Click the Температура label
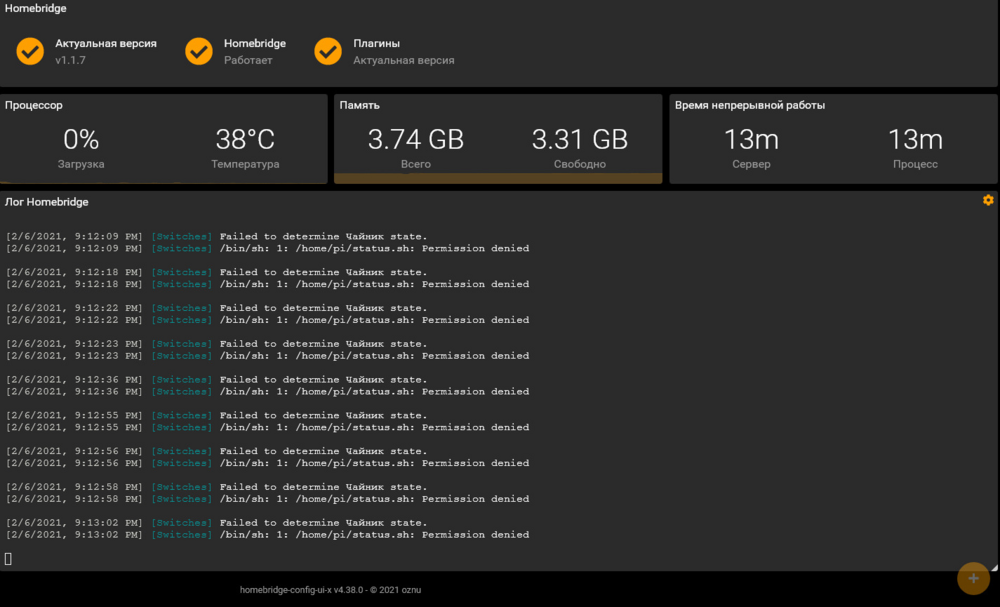The height and width of the screenshot is (607, 1000). click(245, 164)
